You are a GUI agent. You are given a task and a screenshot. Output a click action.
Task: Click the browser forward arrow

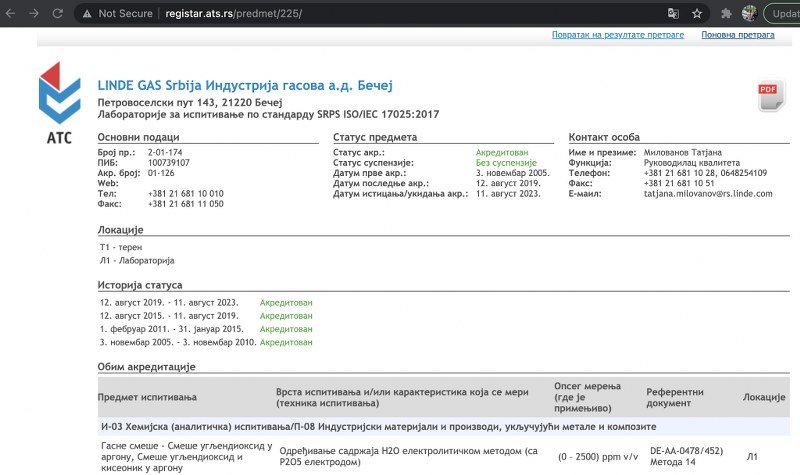point(35,14)
